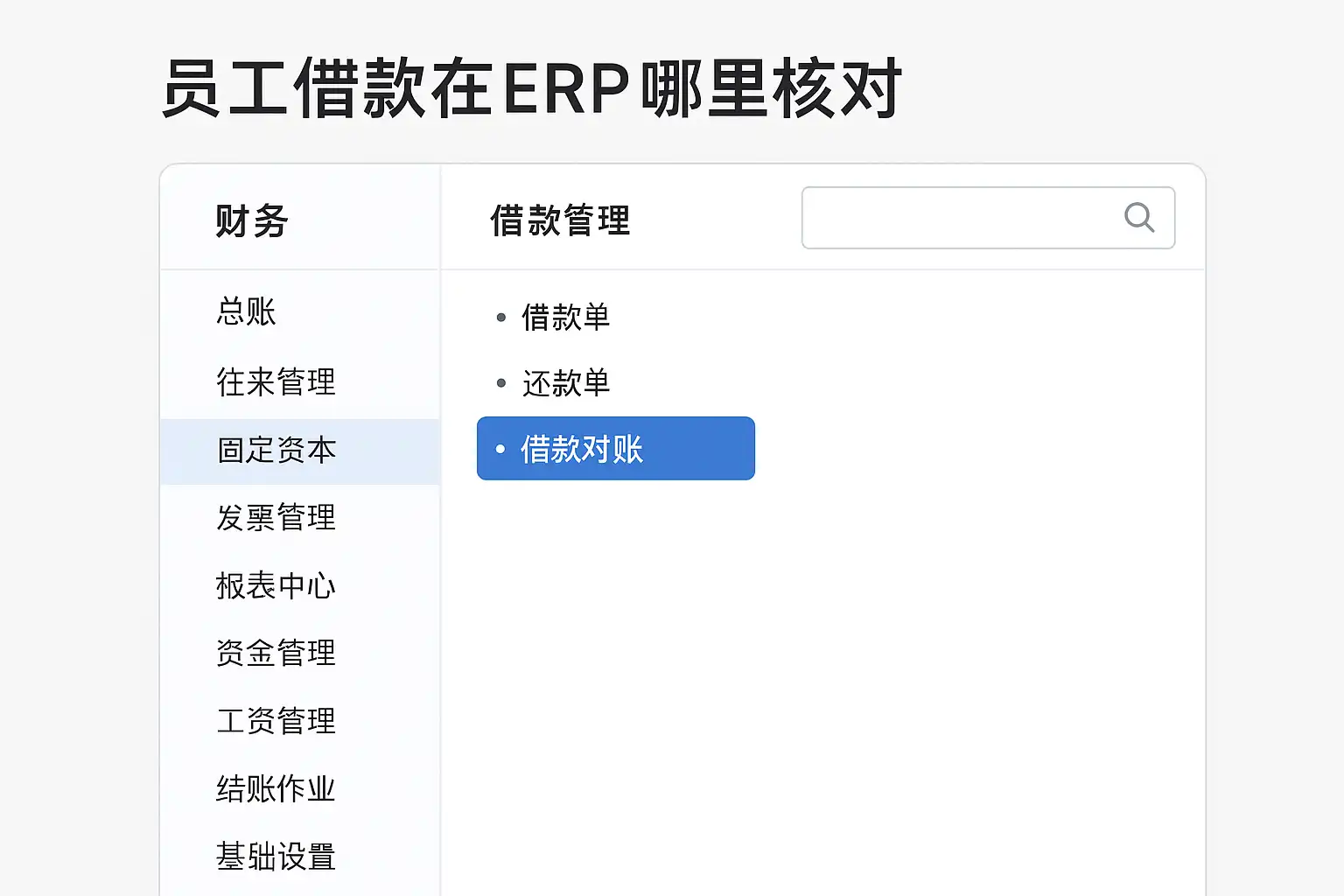Click the magnifier search icon
The width and height of the screenshot is (1344, 896).
(1138, 217)
